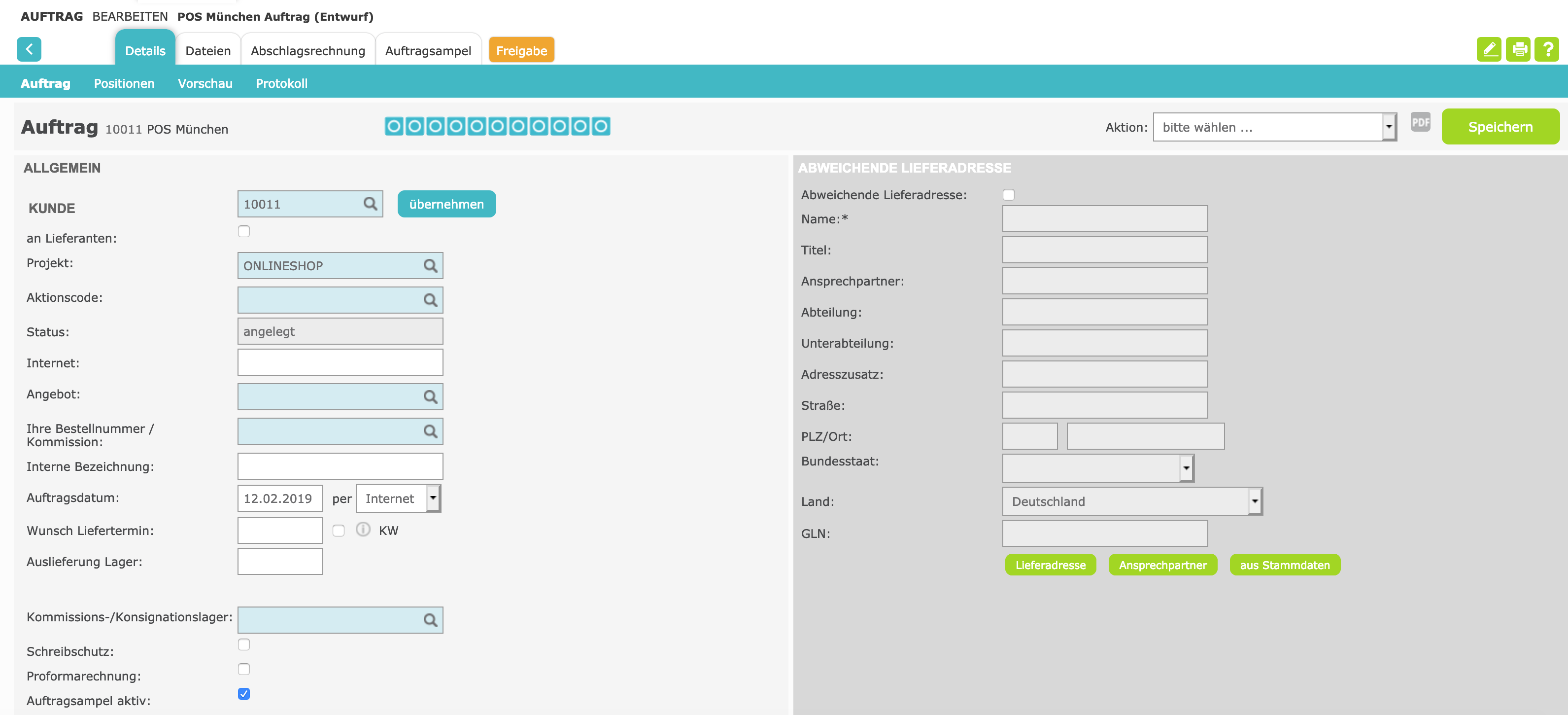Open the Positionen submenu tab

click(x=124, y=83)
